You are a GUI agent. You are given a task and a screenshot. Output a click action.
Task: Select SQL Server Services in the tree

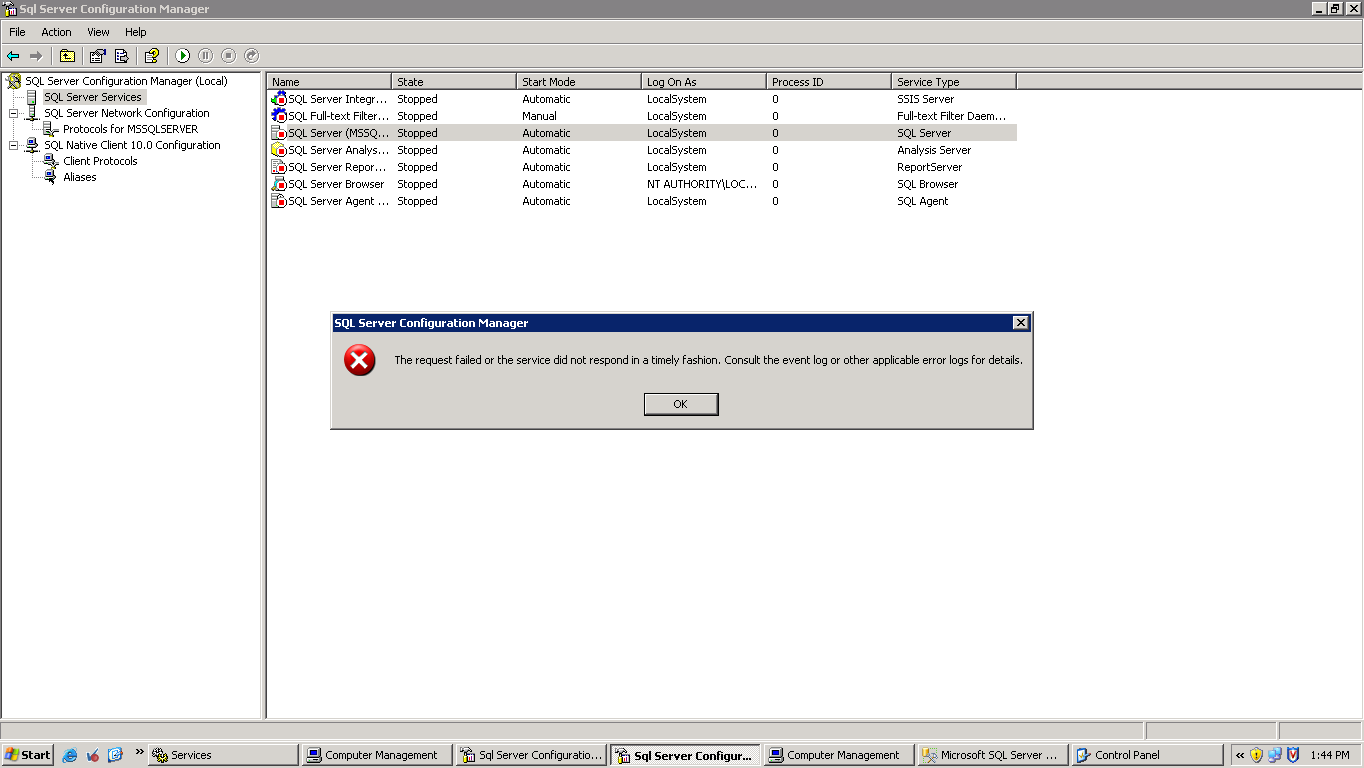pos(93,97)
